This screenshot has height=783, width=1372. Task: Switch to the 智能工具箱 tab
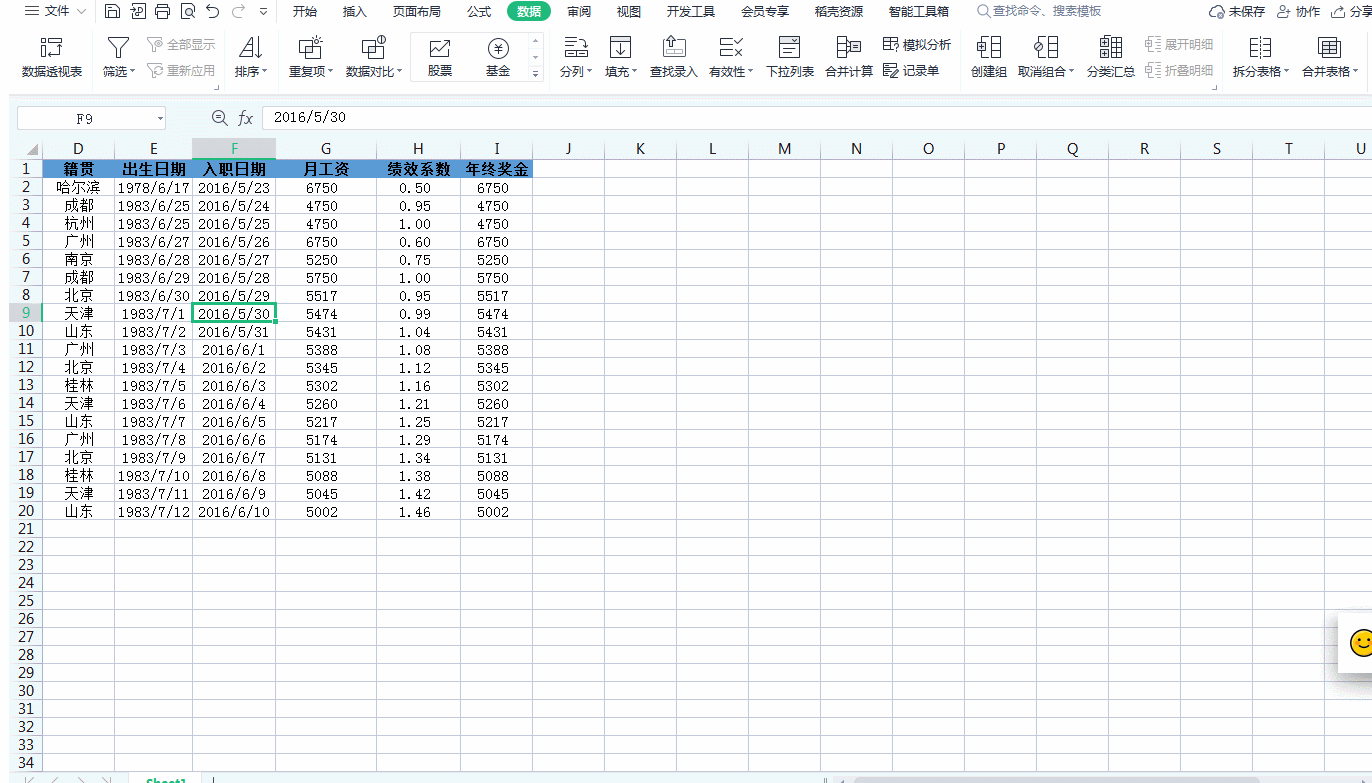point(918,12)
